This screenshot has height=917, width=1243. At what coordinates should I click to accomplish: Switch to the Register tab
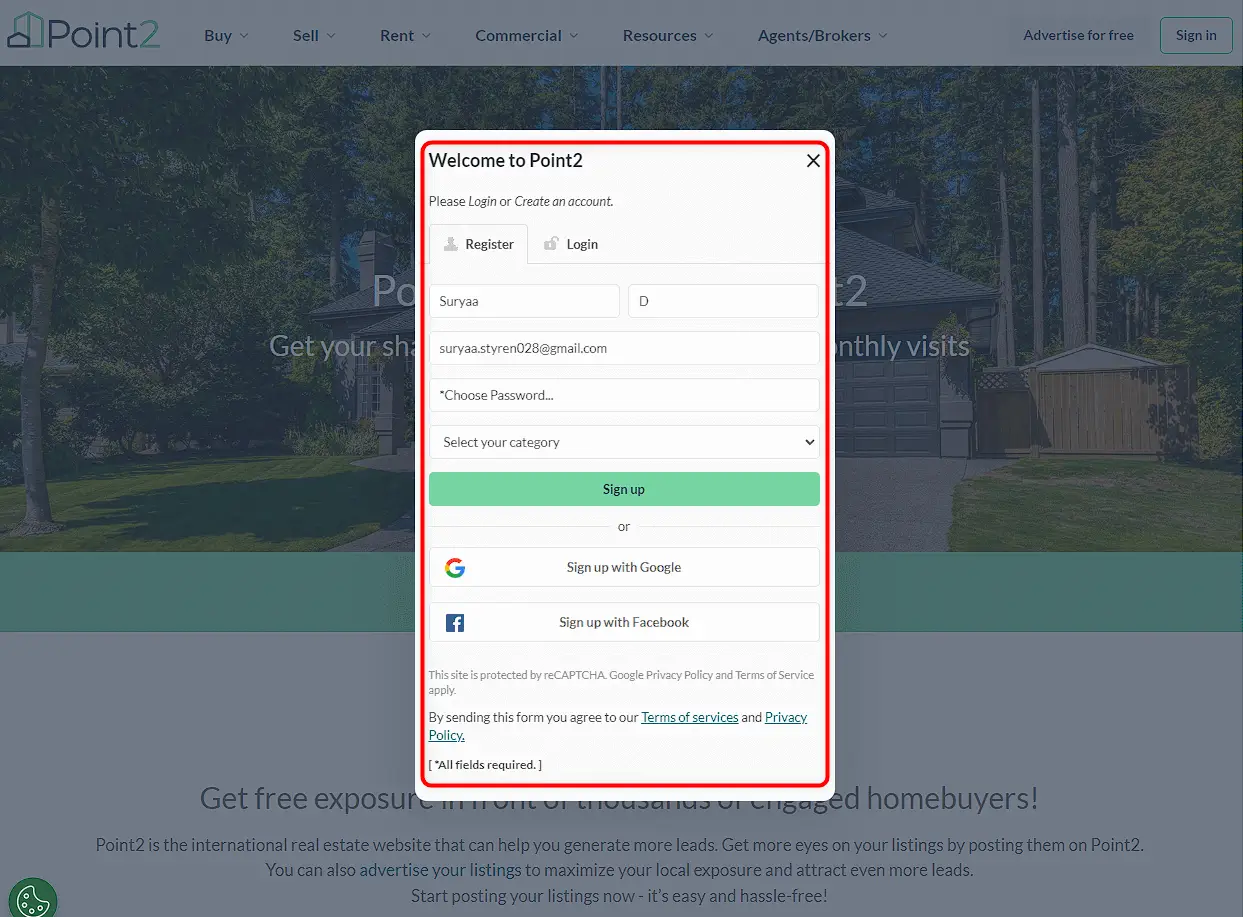478,244
